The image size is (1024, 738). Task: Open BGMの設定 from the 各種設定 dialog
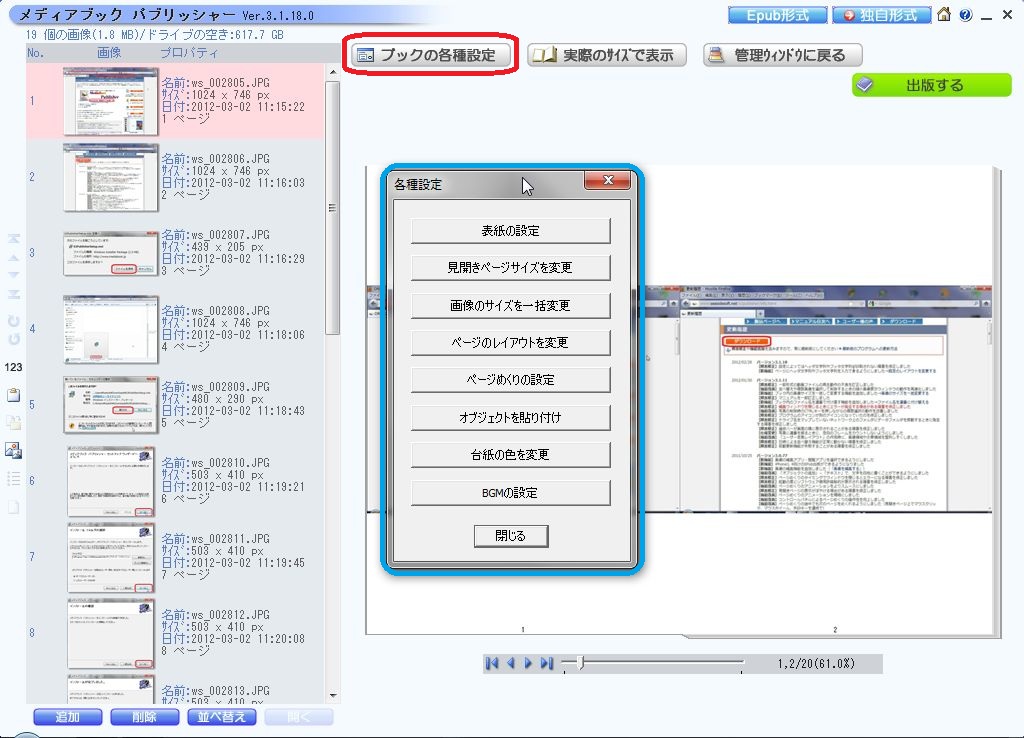(x=510, y=491)
